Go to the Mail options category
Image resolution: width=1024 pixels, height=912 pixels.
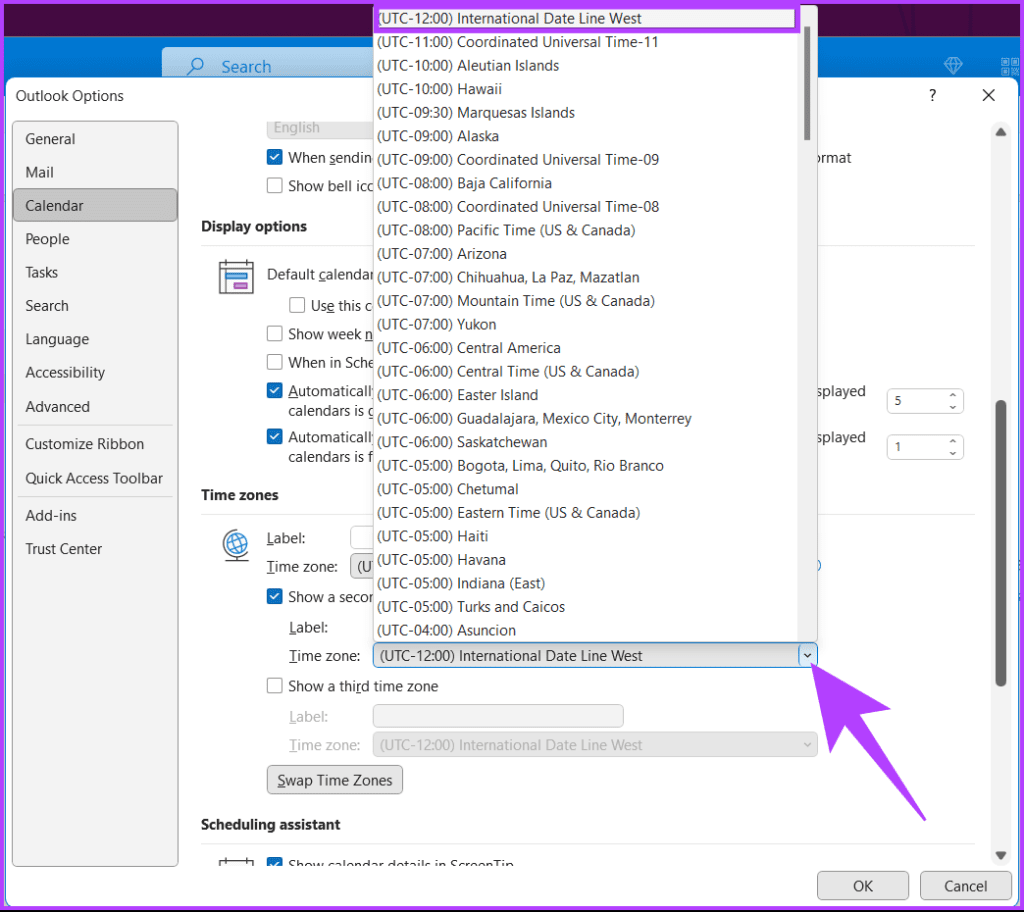95,172
